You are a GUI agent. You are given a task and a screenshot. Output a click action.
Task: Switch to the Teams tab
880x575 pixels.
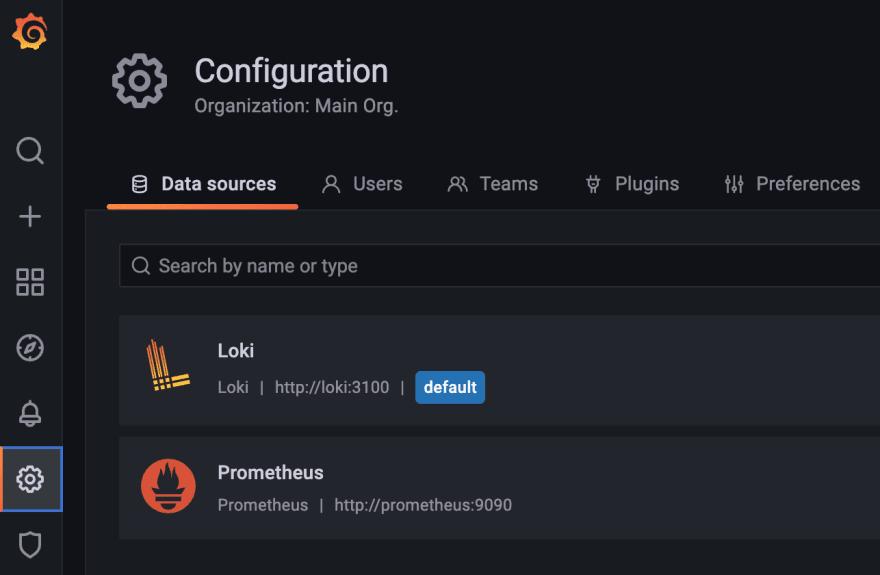(x=492, y=184)
